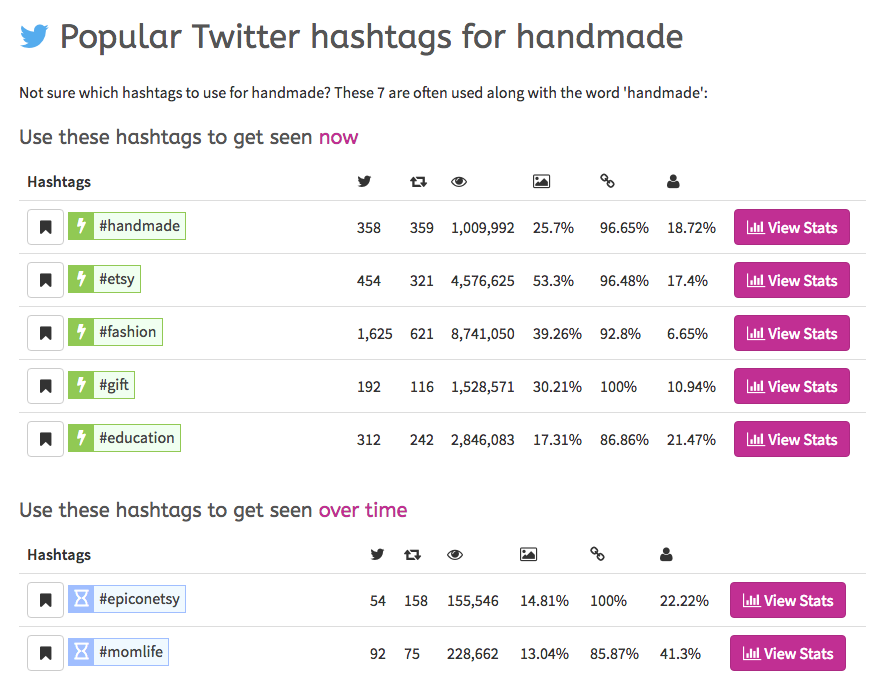Viewport: 881px width, 687px height.
Task: Click the retweet icon in top table header
Action: pos(418,182)
